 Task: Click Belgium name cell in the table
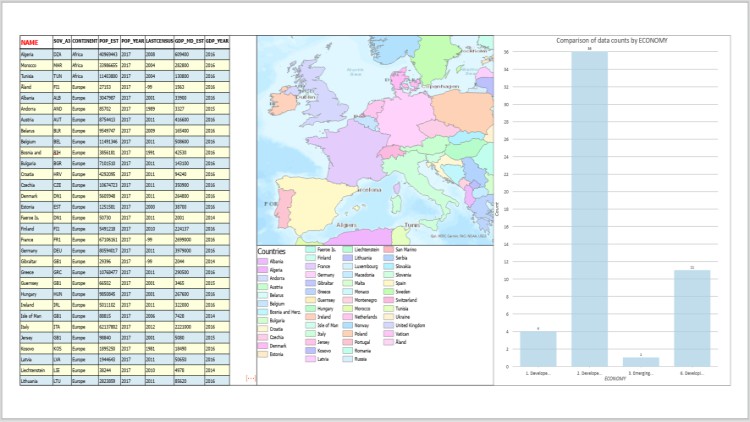(36, 142)
